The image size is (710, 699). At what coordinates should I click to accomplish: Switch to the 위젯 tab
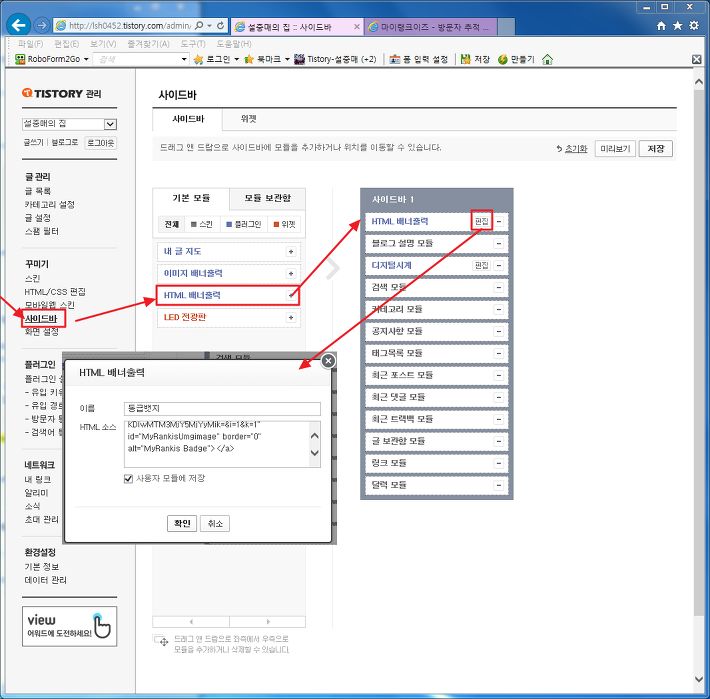tap(249, 119)
